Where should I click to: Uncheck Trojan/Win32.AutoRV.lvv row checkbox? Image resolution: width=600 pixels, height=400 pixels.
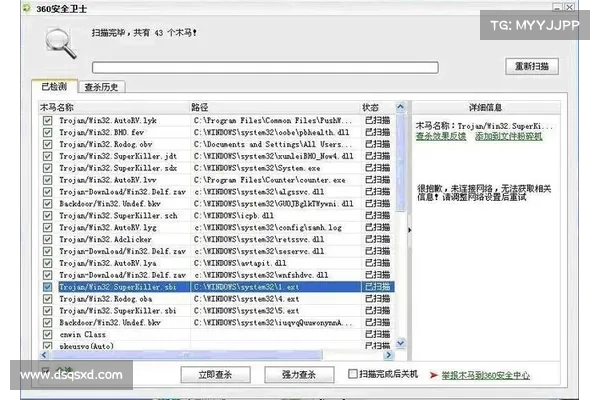pyautogui.click(x=47, y=180)
